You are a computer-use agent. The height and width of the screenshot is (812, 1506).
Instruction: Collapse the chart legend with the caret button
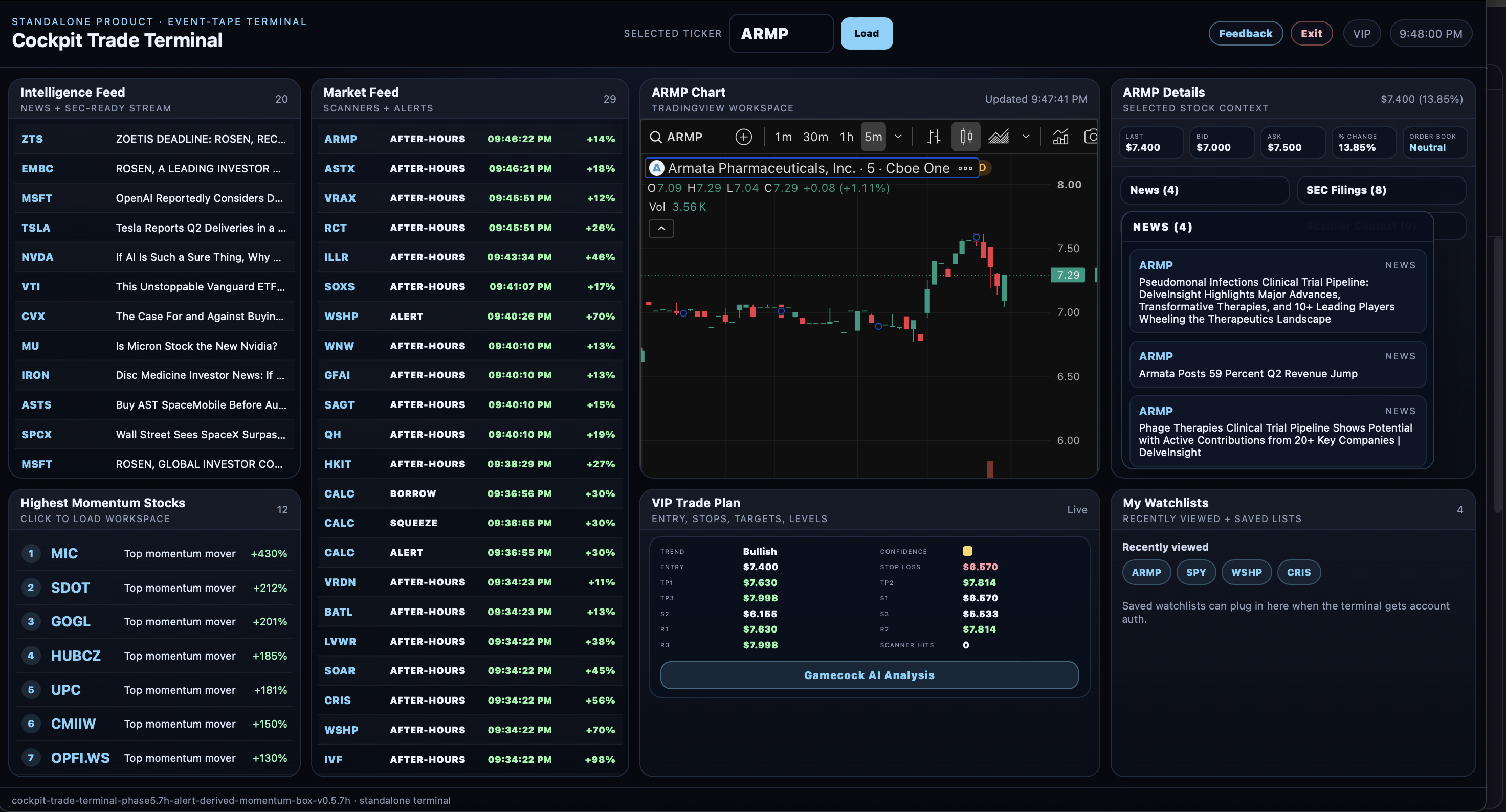coord(661,229)
